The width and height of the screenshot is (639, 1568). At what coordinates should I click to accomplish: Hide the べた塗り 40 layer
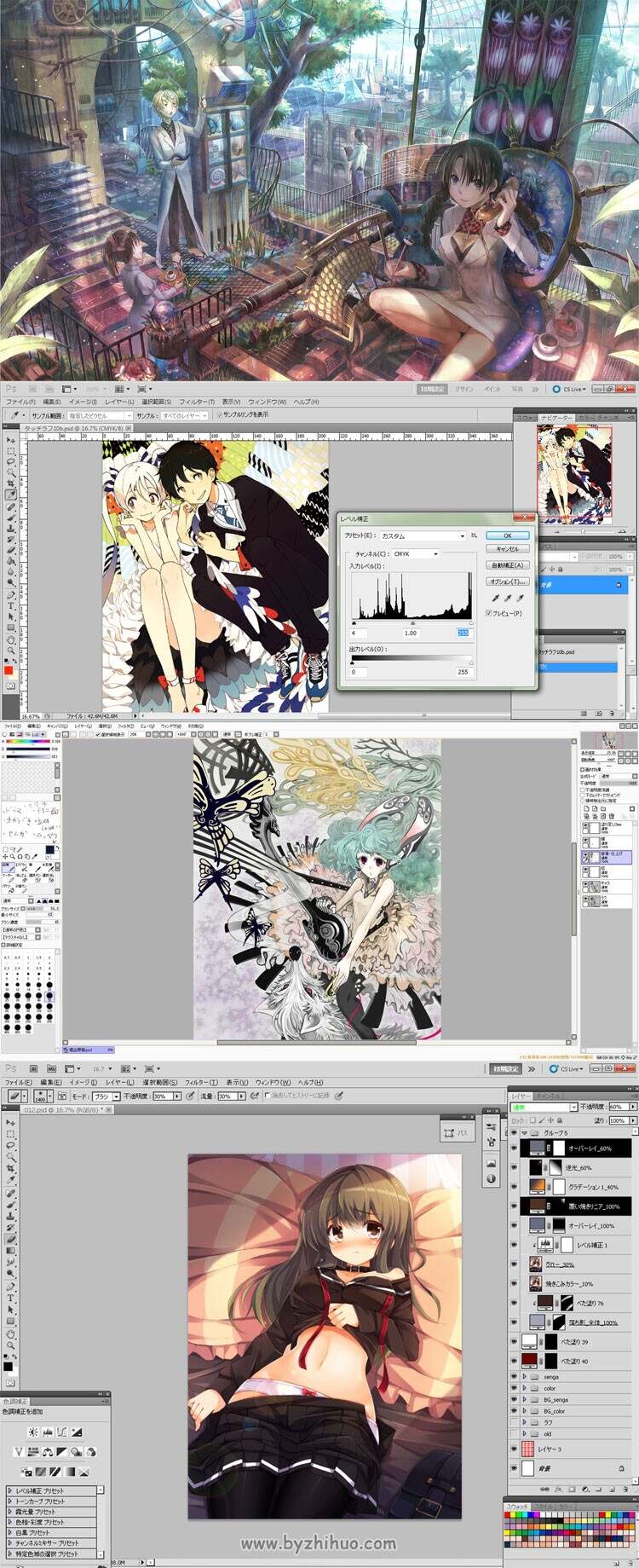tap(514, 1361)
